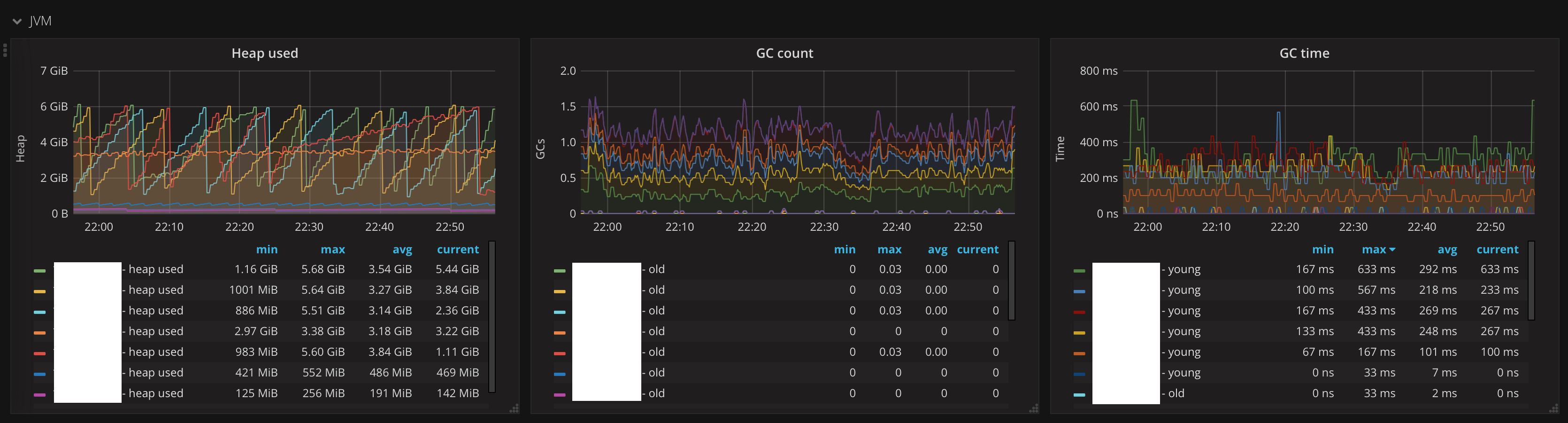Click yellow swatch of young 248 ms avg series
Screen dimensions: 1568x423
point(1079,333)
